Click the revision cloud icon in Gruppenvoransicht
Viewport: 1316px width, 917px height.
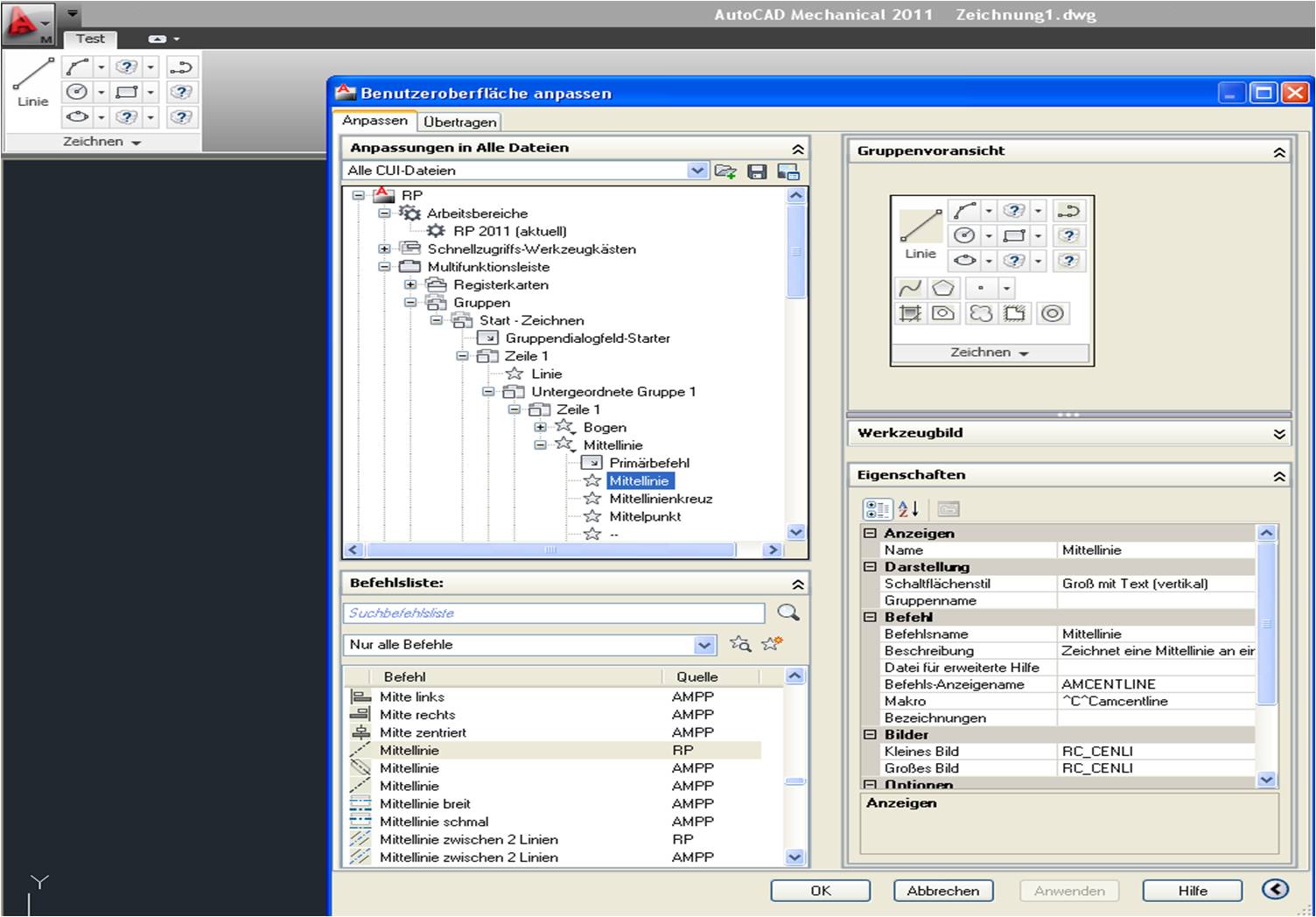point(981,312)
